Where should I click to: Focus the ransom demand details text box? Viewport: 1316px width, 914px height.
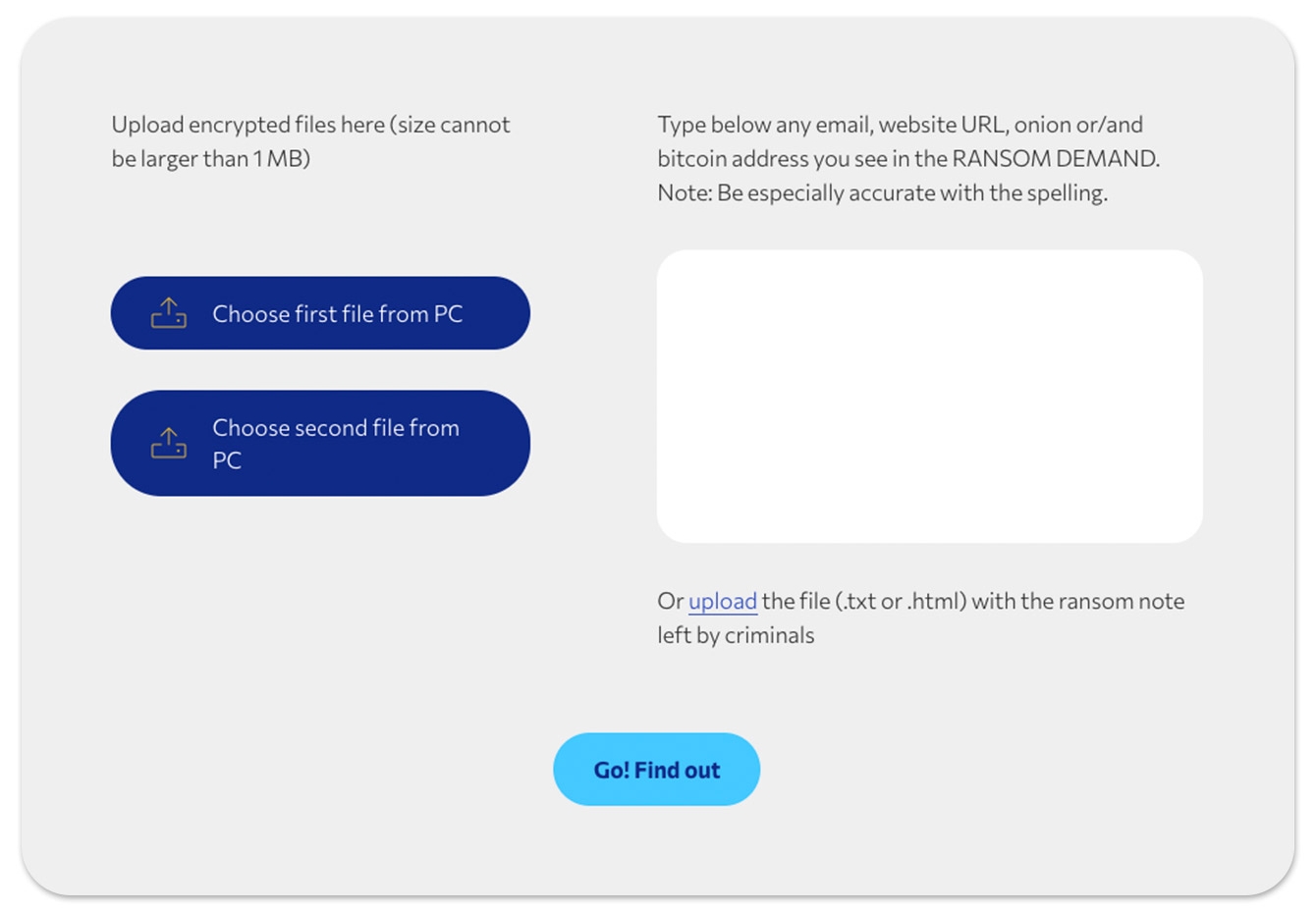929,396
